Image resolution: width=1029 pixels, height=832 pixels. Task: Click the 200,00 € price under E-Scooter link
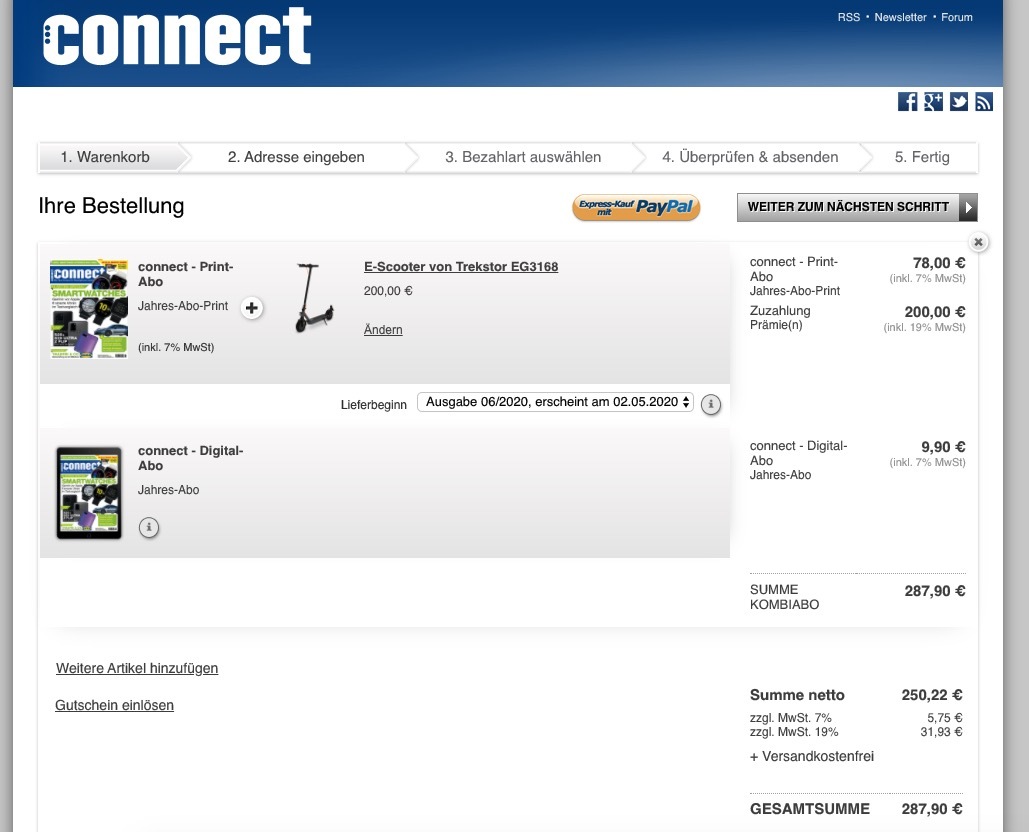(x=388, y=291)
